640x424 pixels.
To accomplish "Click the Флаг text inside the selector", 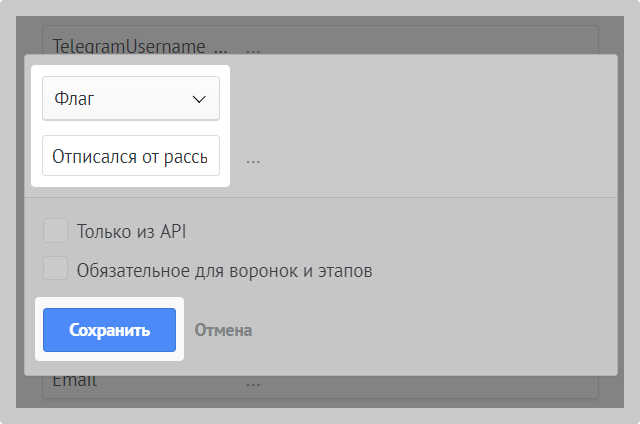I will pos(74,99).
